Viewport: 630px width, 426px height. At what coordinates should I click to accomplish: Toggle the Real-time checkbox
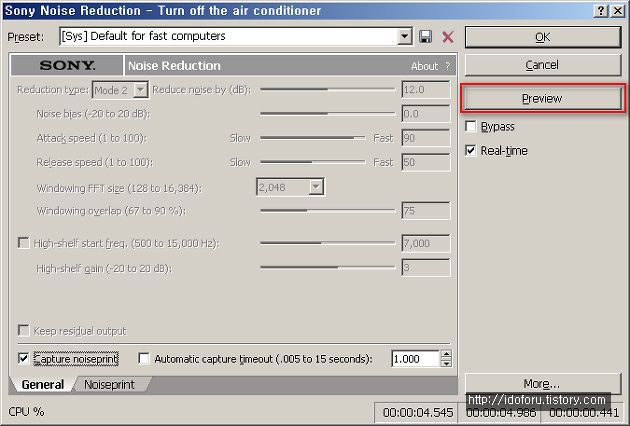point(470,151)
